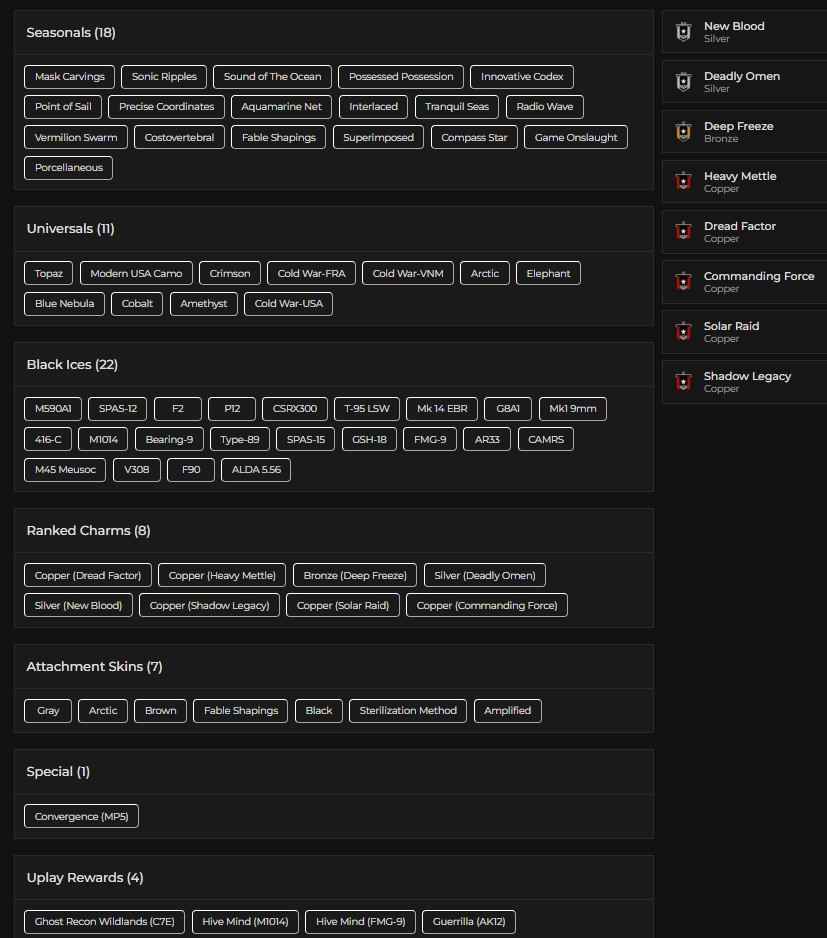Select the Dread Factor copper charm icon
This screenshot has height=938, width=827.
[x=683, y=231]
